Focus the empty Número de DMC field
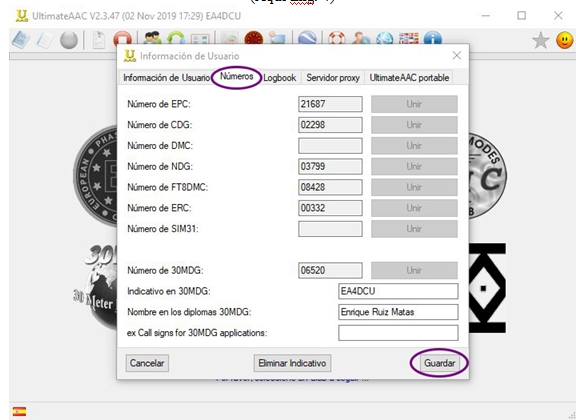This screenshot has height=420, width=576. 330,146
